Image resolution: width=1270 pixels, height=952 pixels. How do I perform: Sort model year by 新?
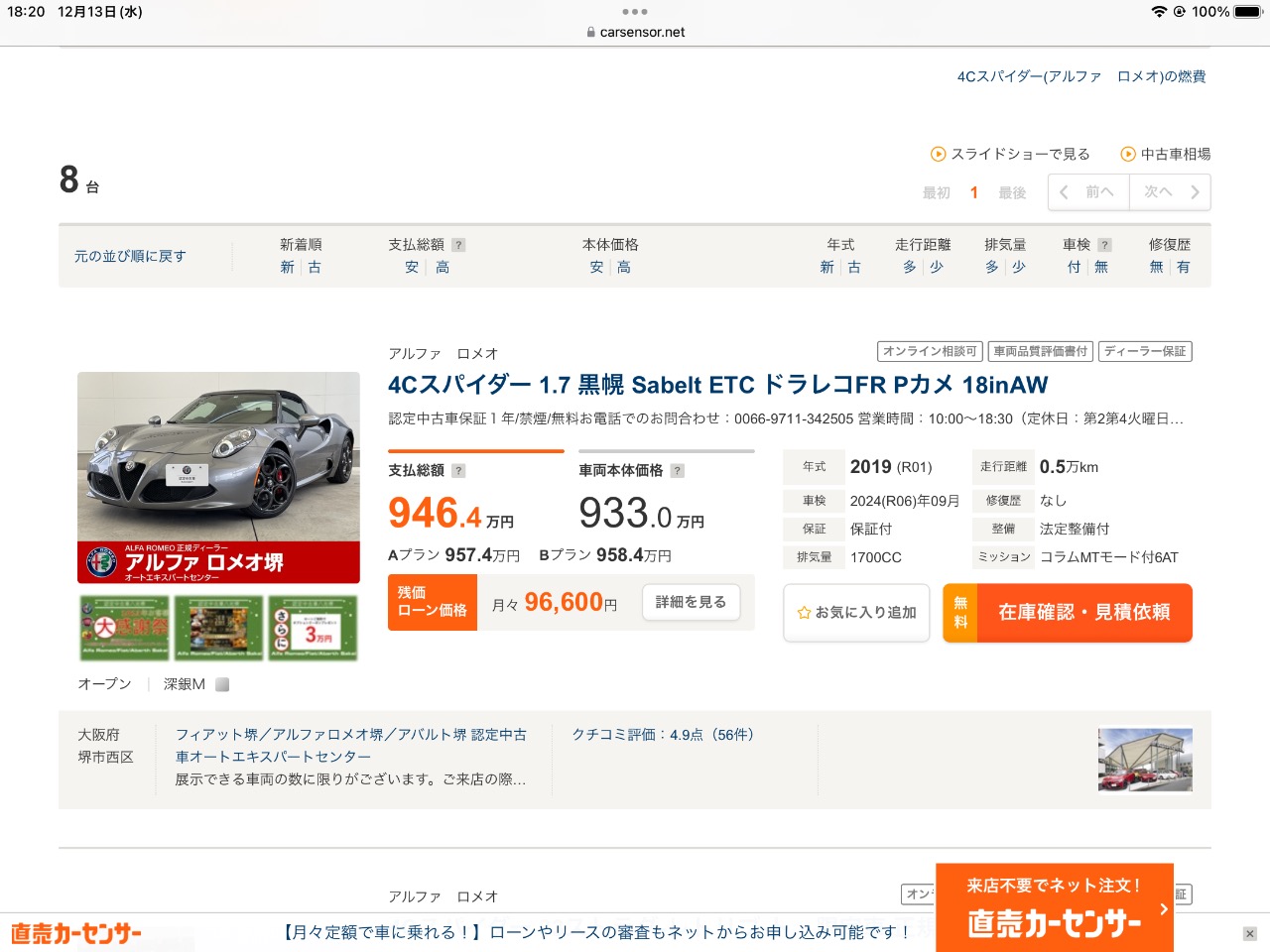(826, 267)
